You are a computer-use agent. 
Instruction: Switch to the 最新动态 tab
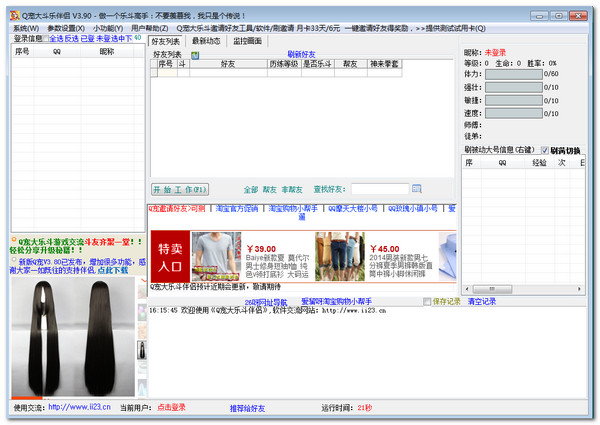tap(208, 41)
